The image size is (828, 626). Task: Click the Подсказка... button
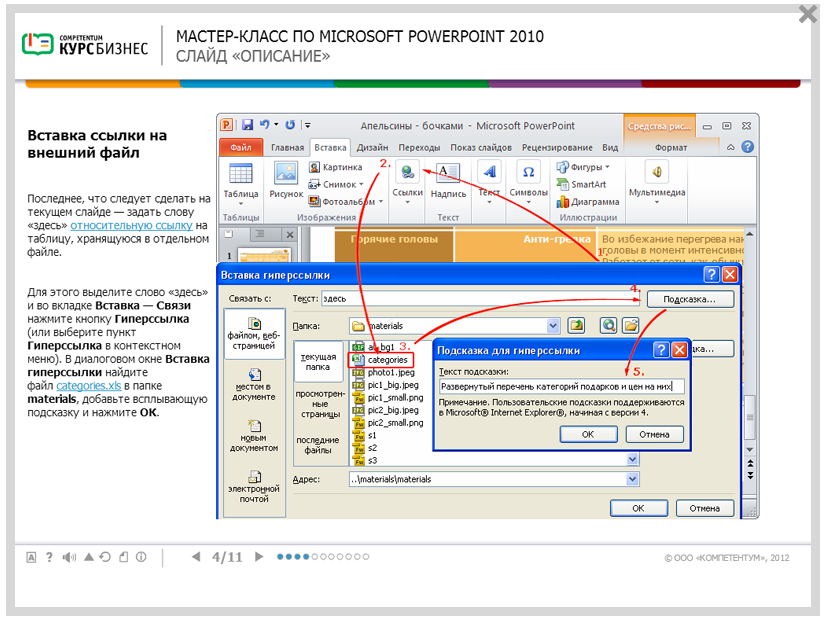(690, 299)
